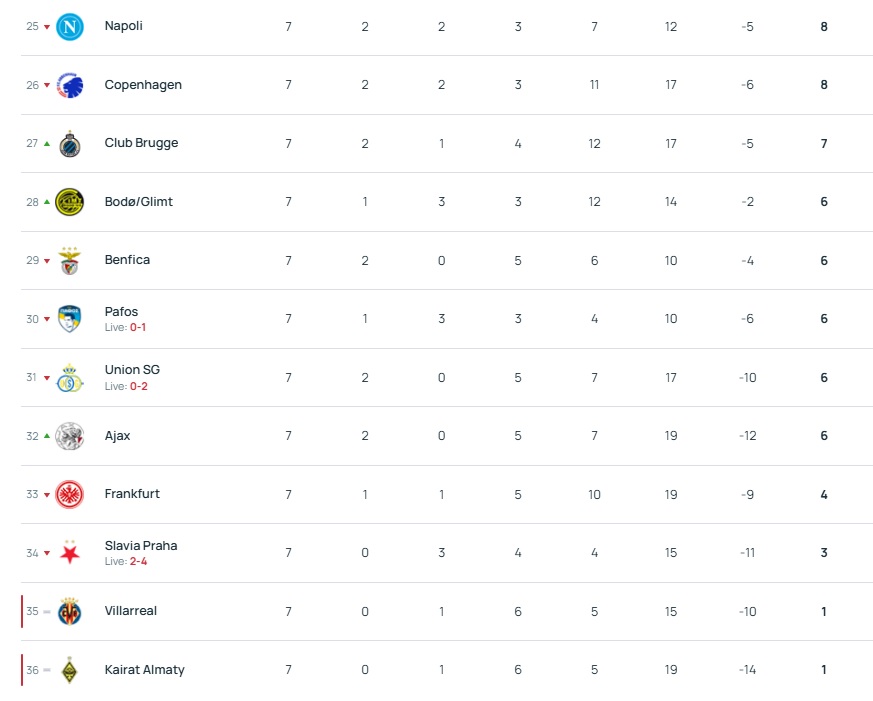Click the Pafos team badge

coord(70,319)
